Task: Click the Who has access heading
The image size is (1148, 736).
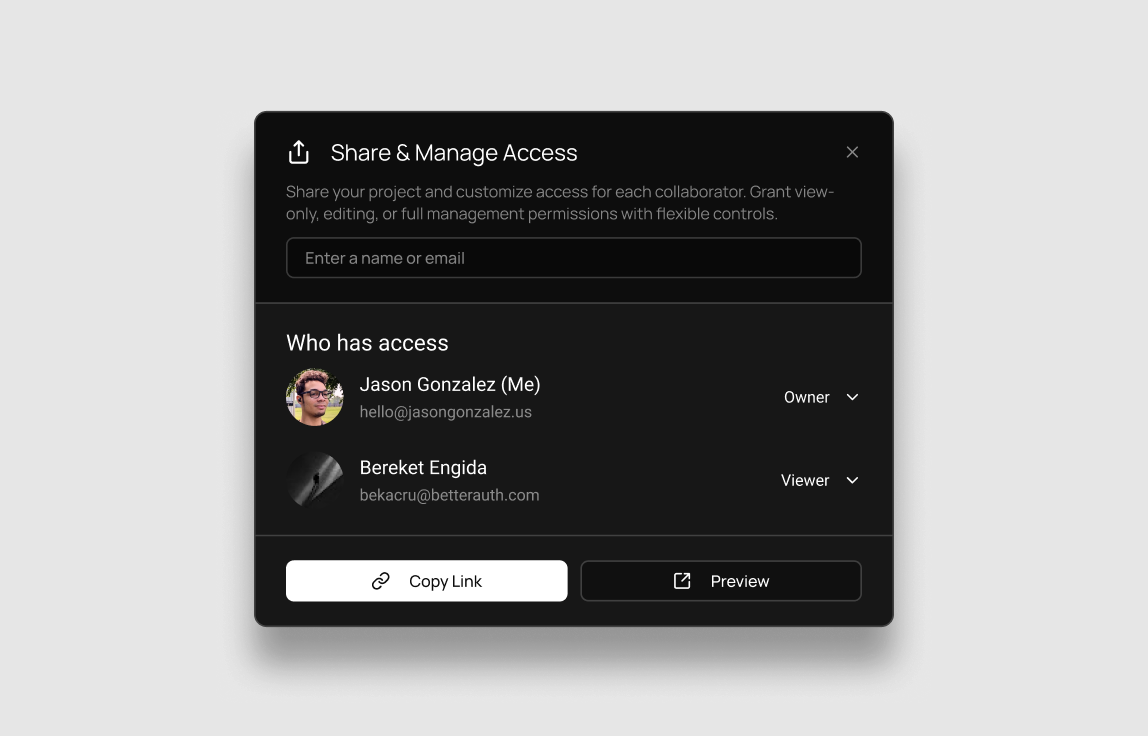Action: tap(368, 343)
